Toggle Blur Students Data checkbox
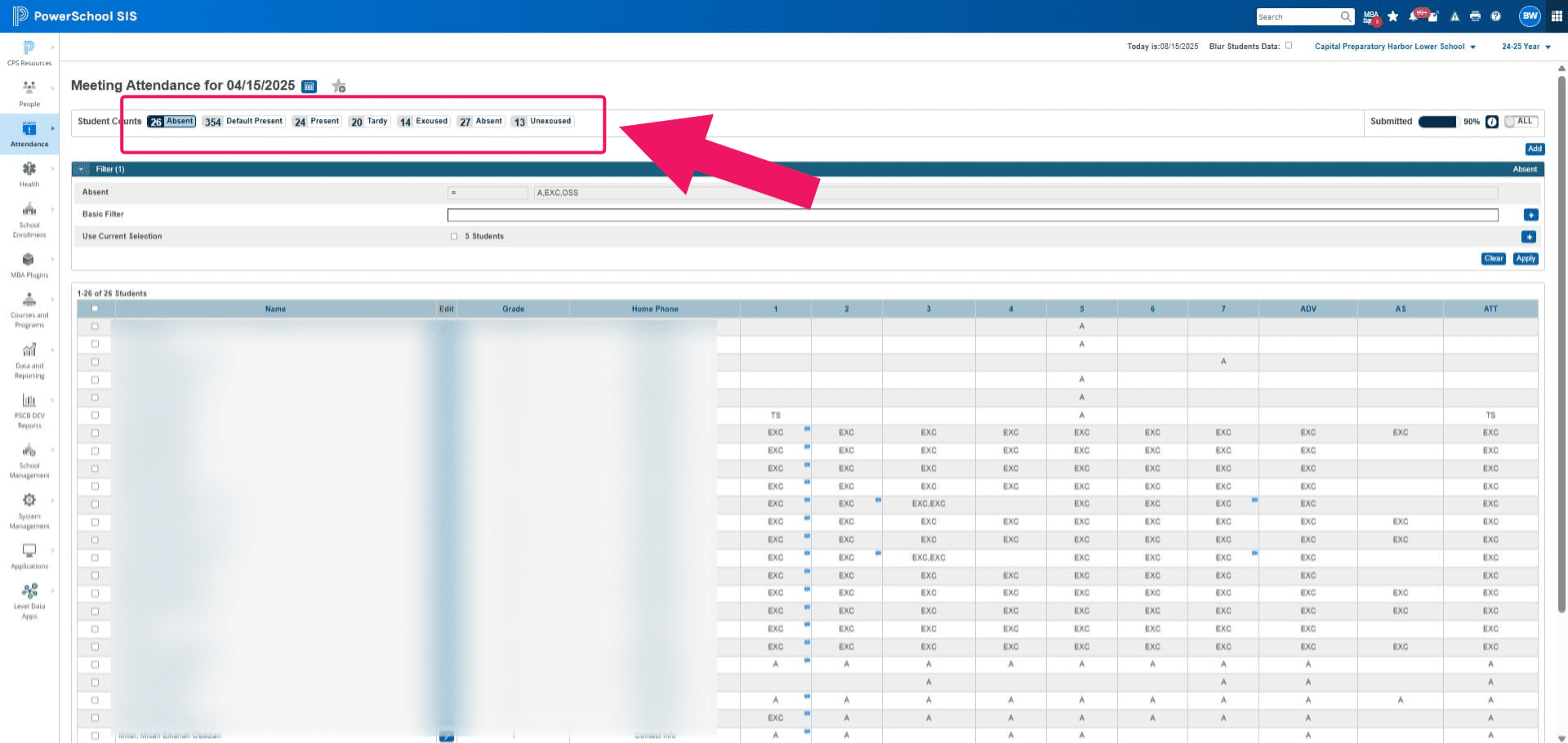Screen dimensions: 1568x743 pos(1289,46)
